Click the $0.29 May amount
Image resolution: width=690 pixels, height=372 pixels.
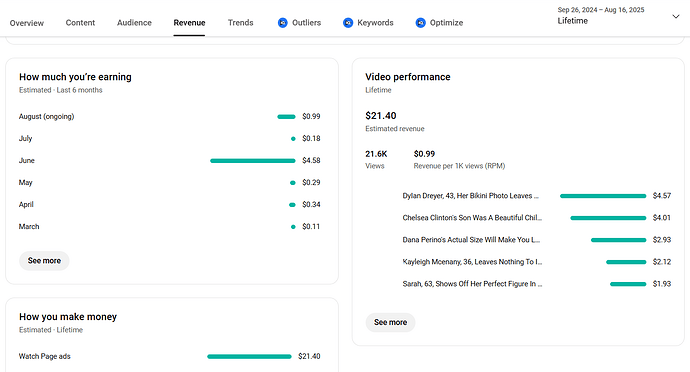(311, 182)
